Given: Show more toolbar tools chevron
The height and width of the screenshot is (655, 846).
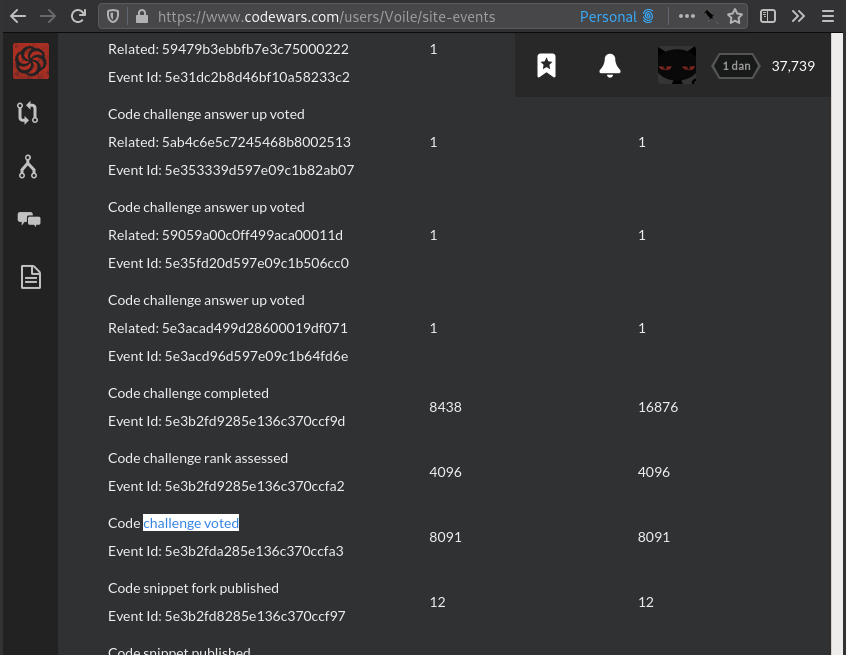Looking at the screenshot, I should coord(798,16).
